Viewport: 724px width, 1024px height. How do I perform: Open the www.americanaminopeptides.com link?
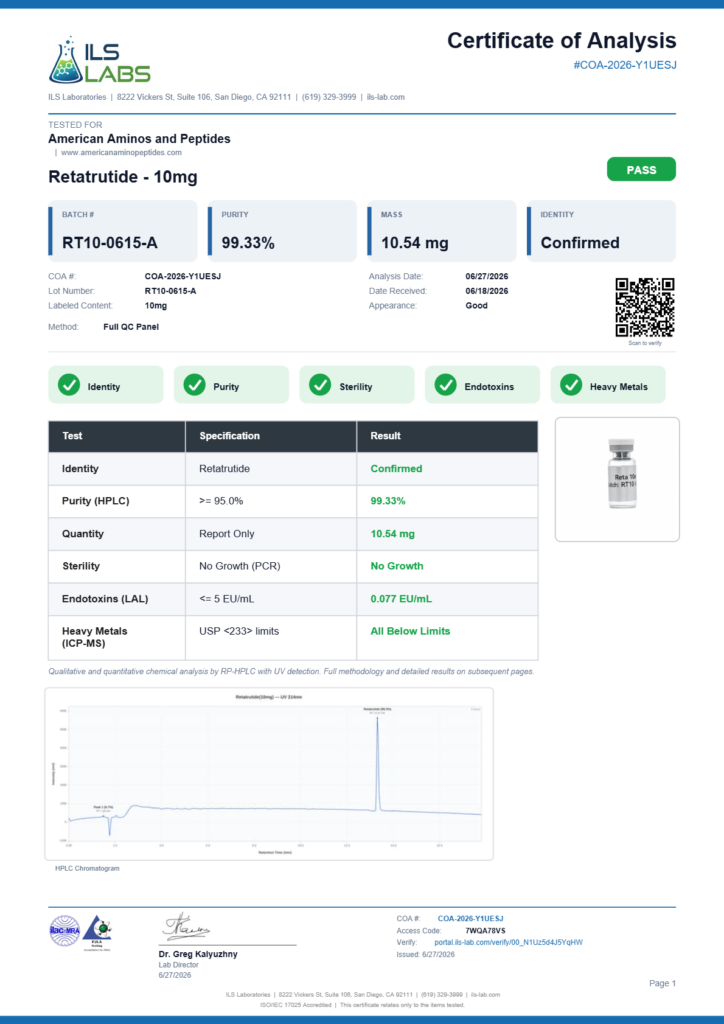click(121, 153)
